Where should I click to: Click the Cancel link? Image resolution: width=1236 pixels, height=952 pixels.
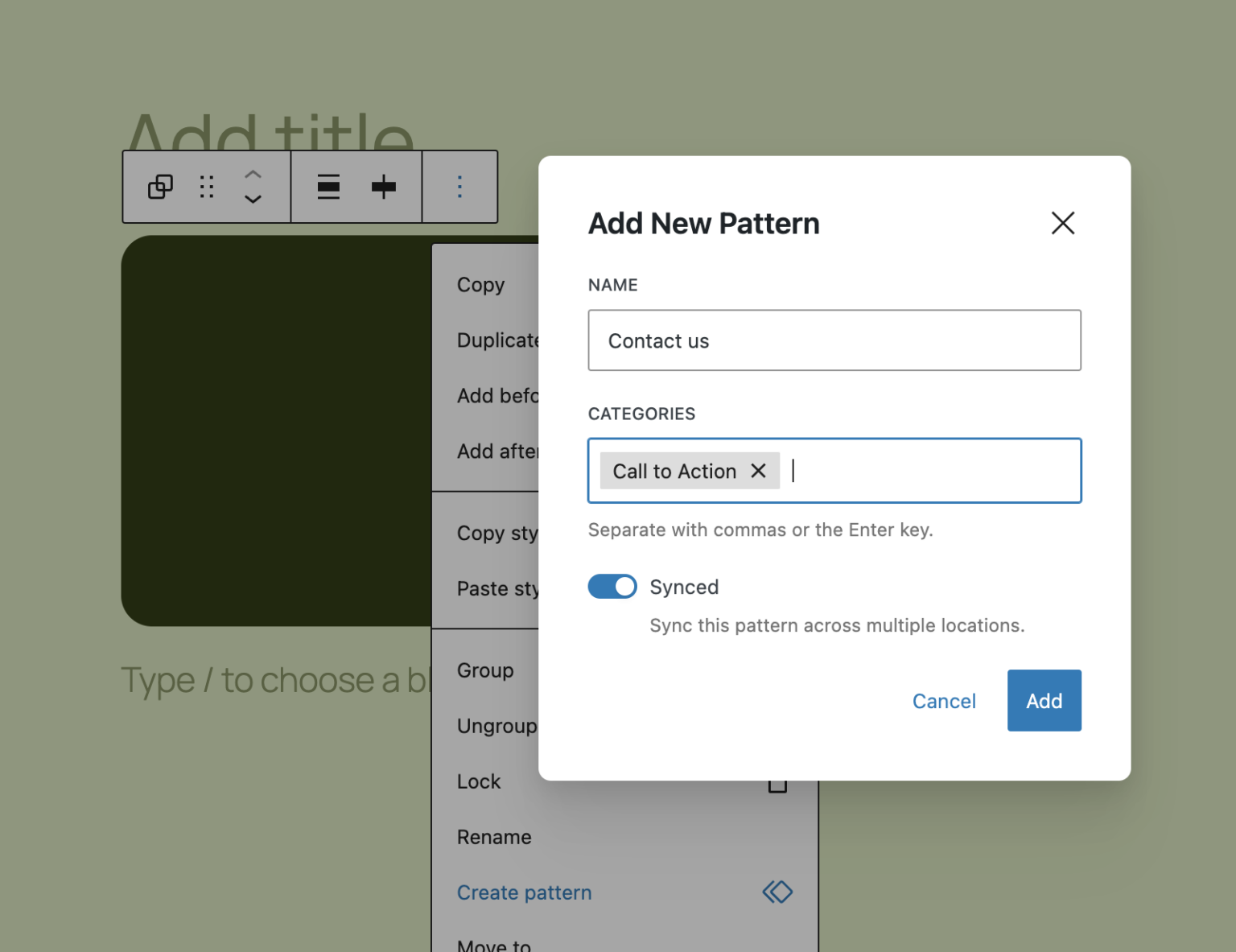pos(944,701)
